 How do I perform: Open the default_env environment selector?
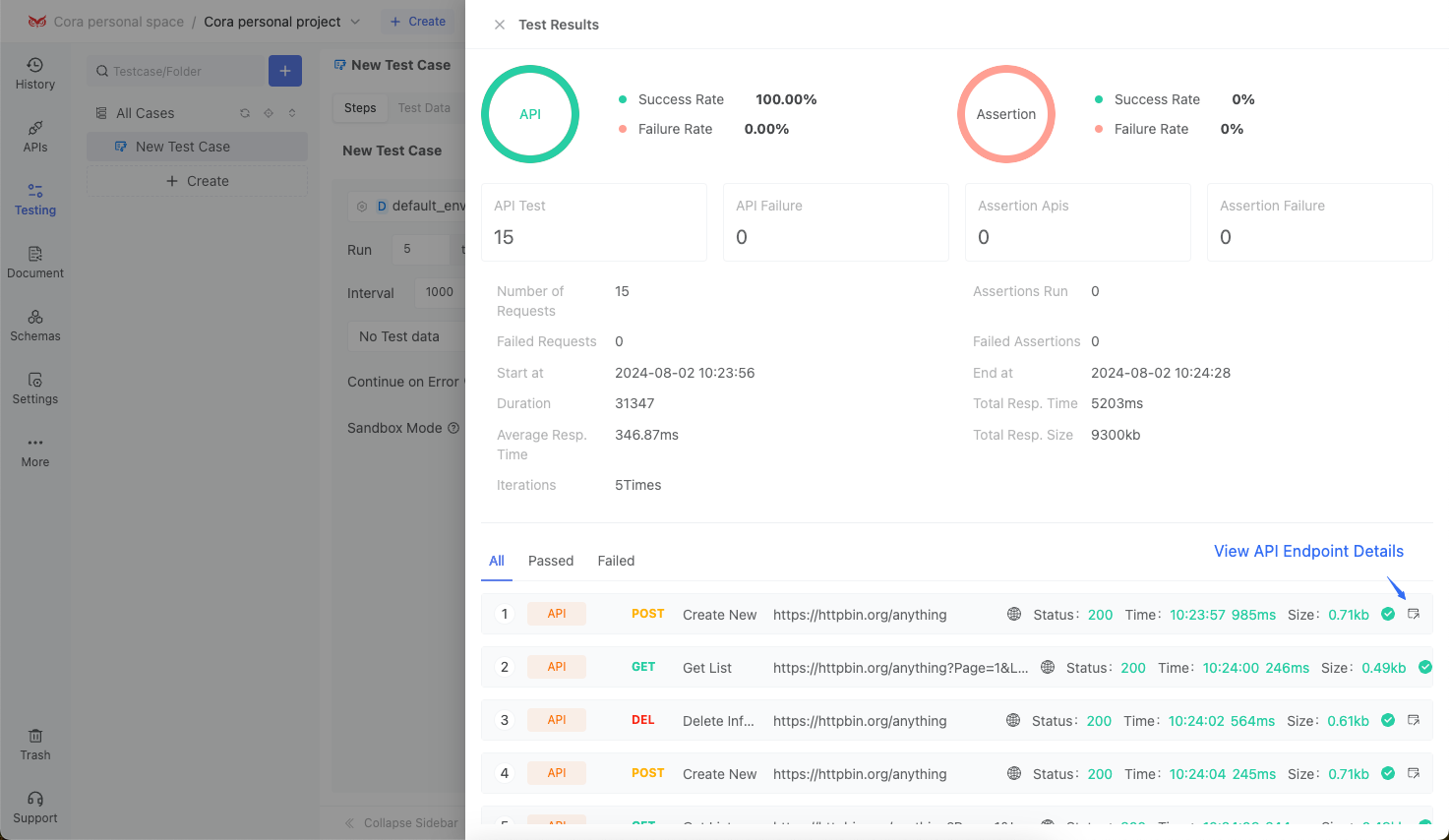[406, 206]
